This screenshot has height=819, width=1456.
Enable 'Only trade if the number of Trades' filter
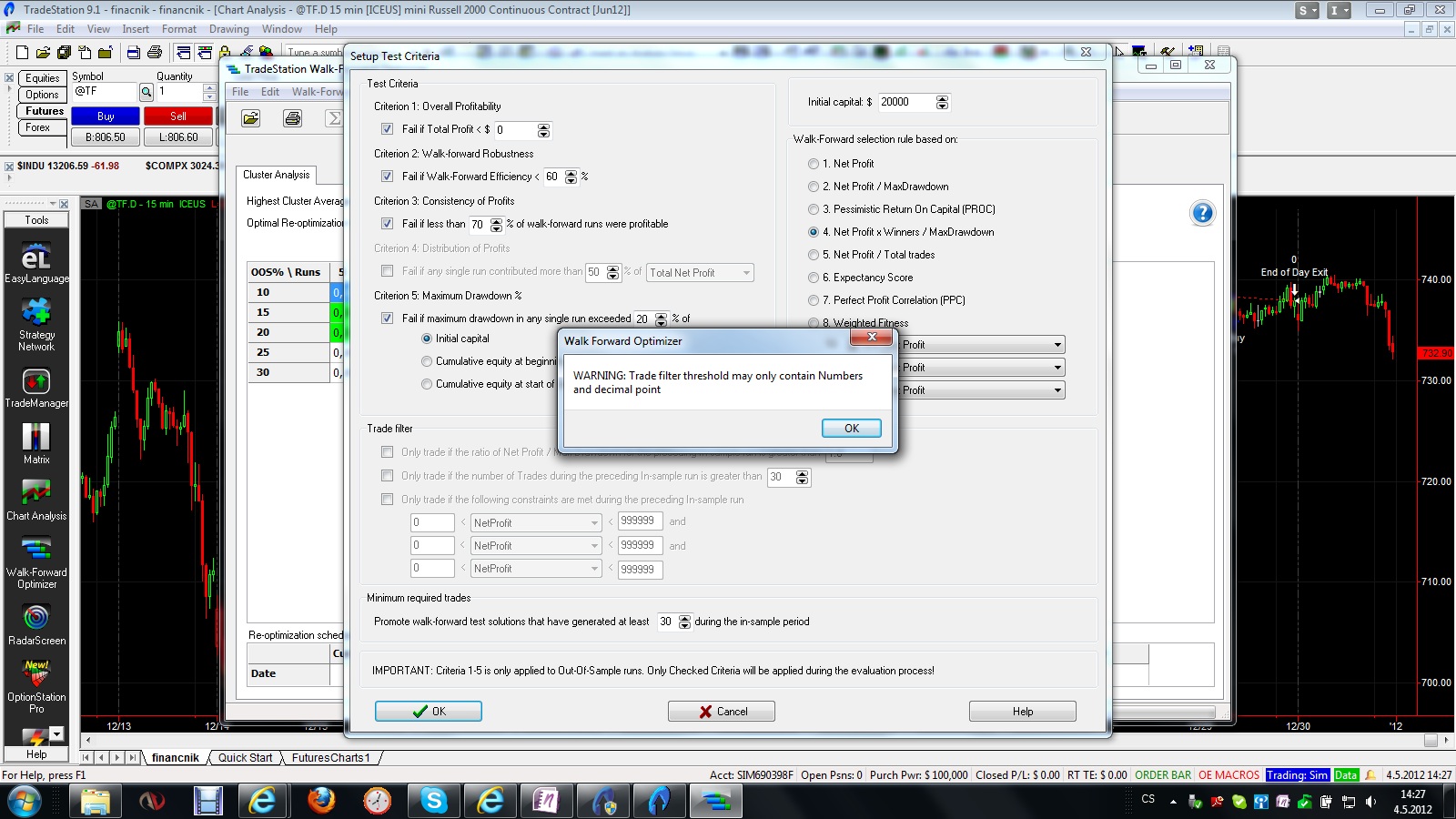coord(387,476)
